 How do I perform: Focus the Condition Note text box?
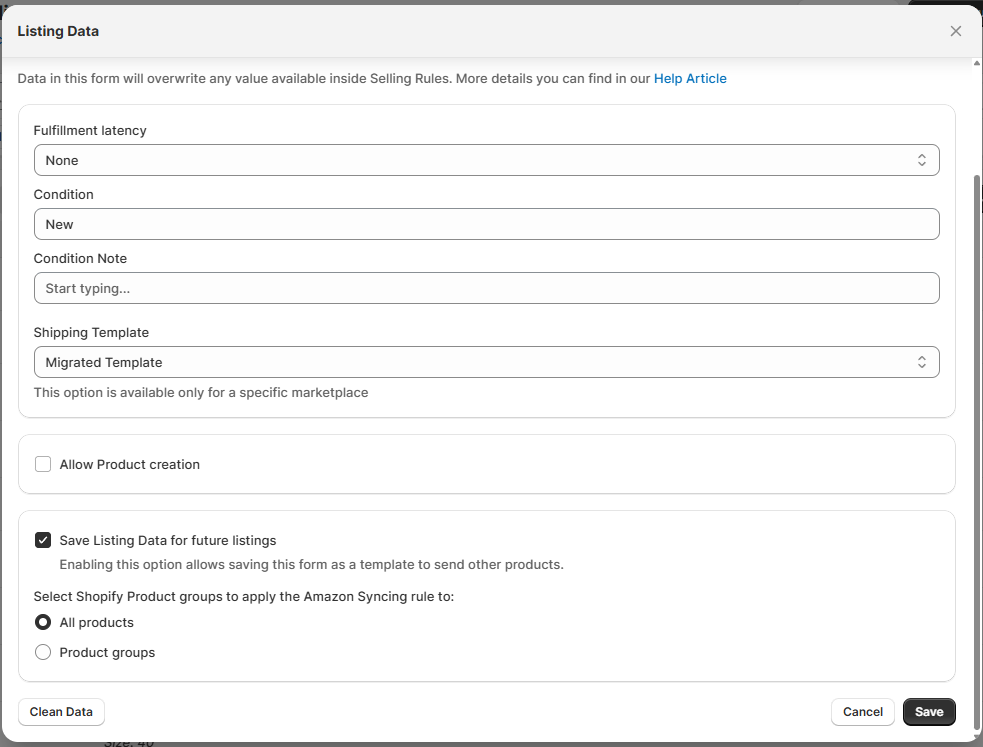pos(486,288)
